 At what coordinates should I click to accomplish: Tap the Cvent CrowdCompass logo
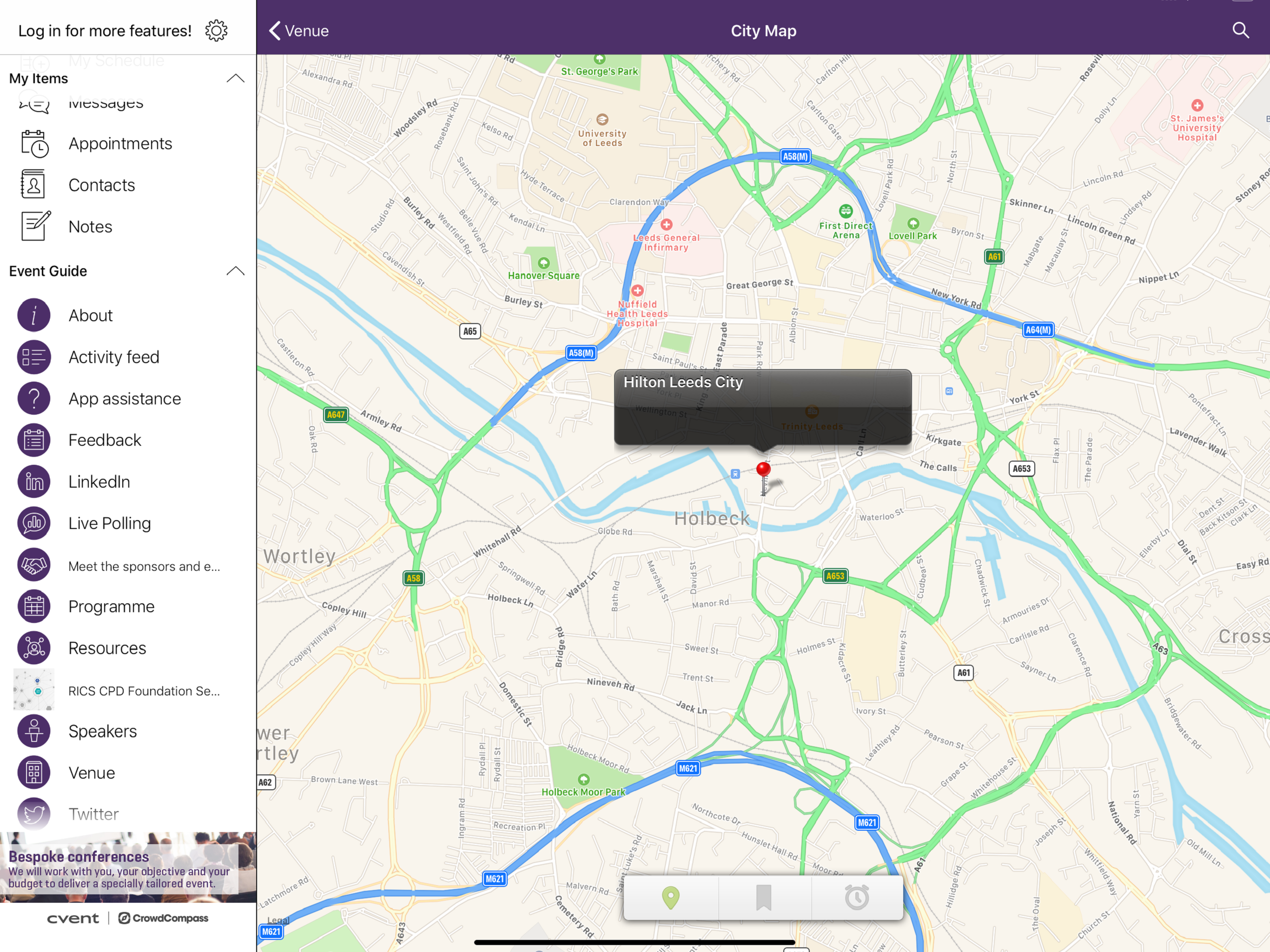[128, 918]
